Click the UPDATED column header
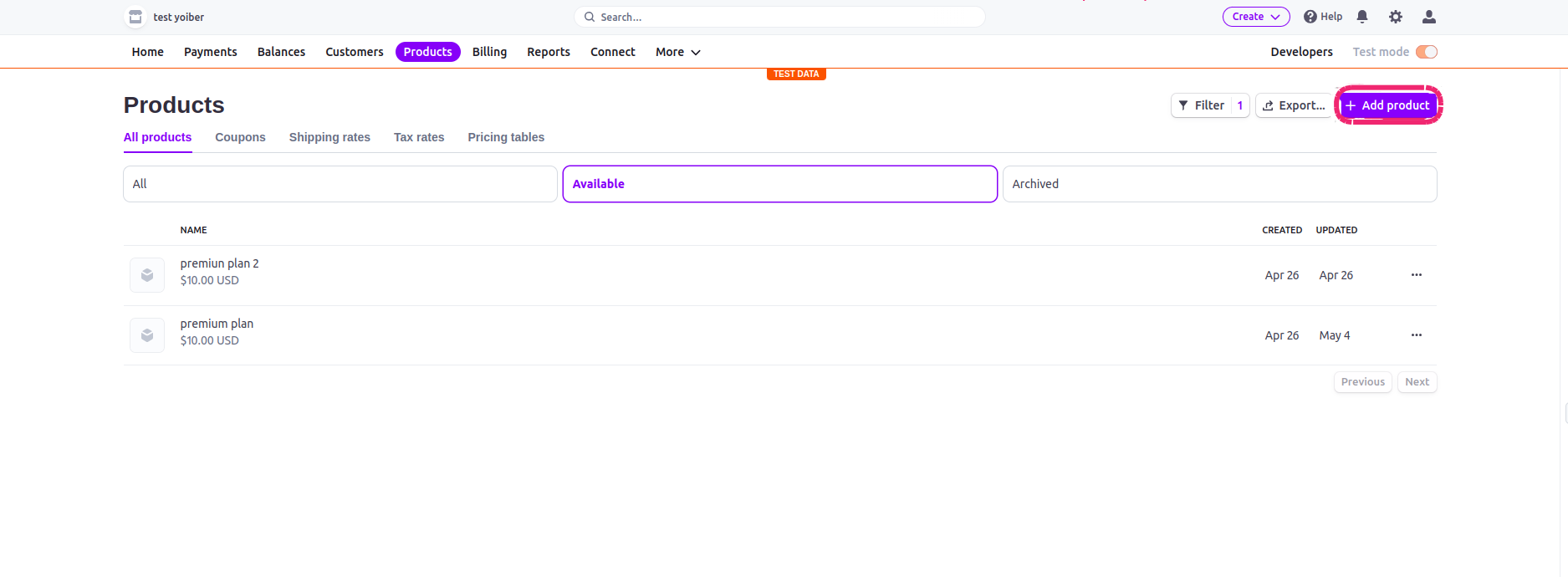 pos(1336,230)
